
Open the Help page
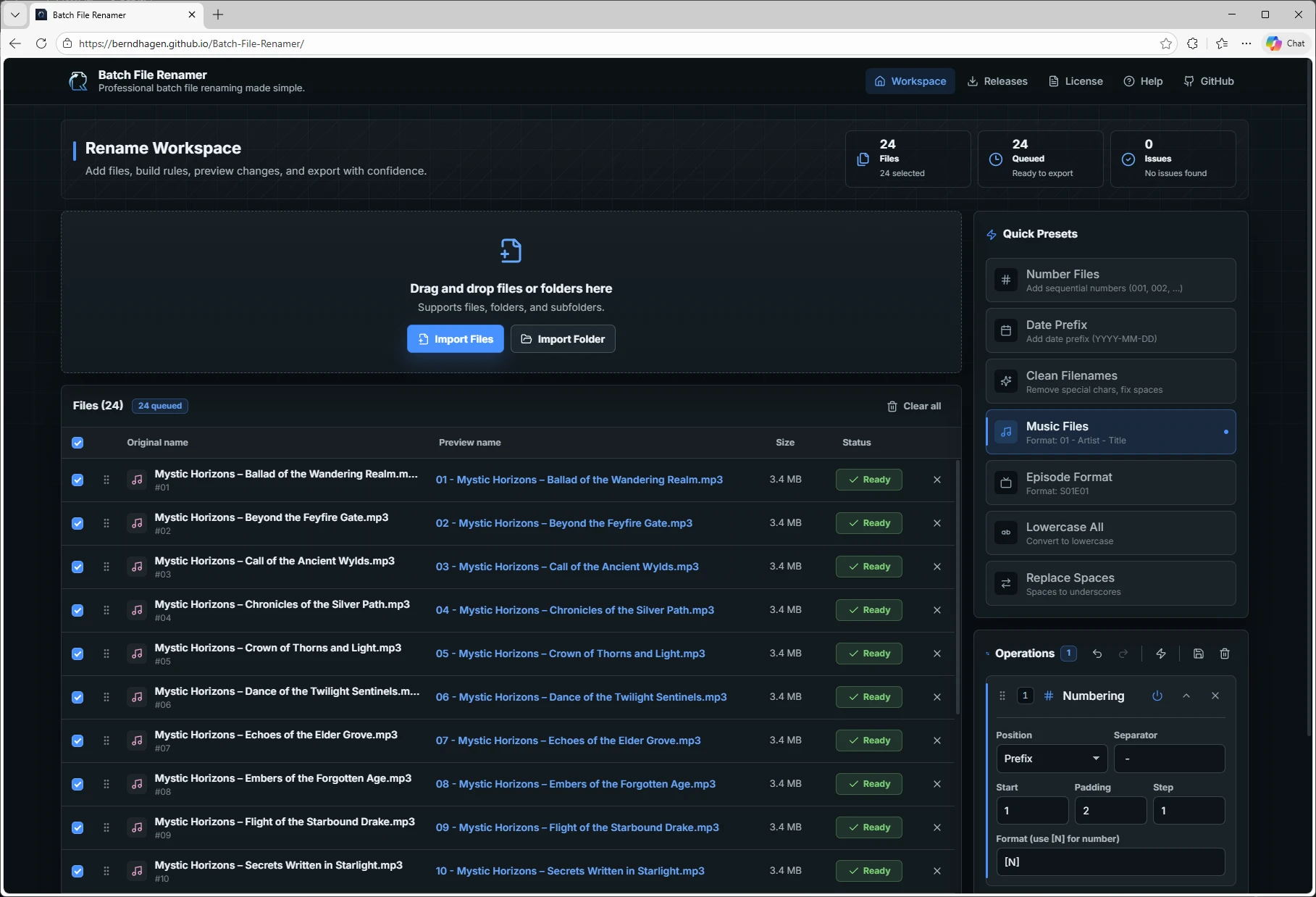[x=1144, y=81]
